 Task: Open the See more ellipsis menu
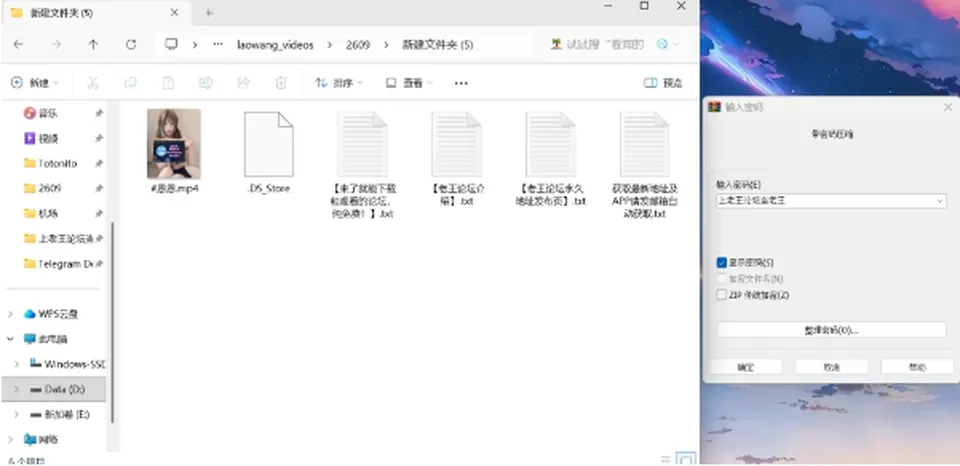tap(461, 83)
